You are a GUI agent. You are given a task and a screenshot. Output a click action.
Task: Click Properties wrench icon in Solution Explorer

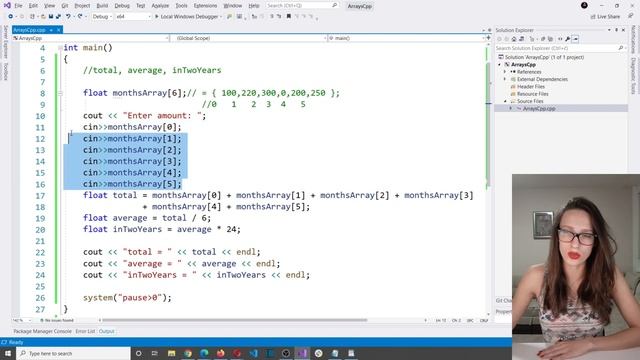(x=567, y=39)
